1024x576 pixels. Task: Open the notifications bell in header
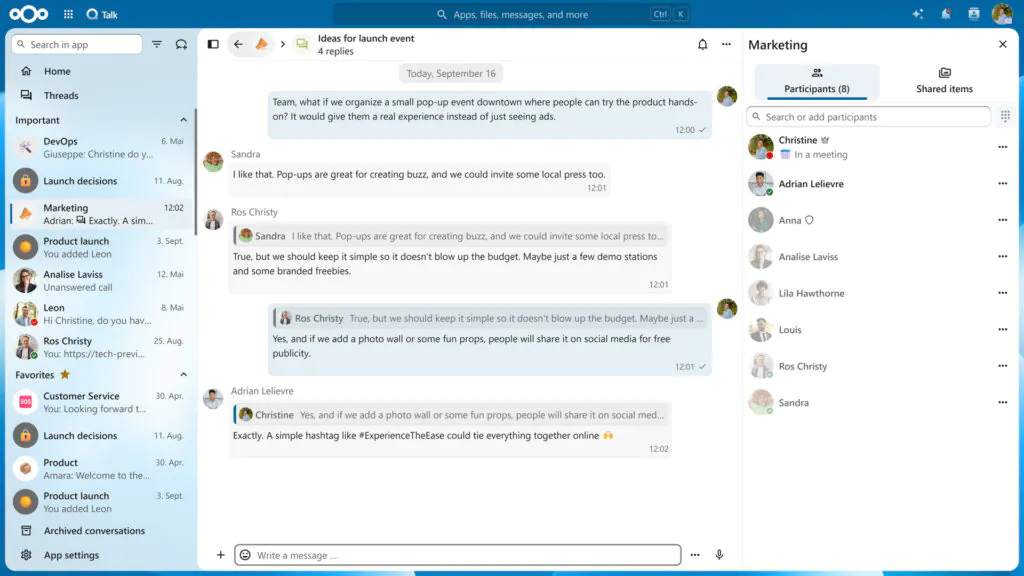[x=946, y=14]
